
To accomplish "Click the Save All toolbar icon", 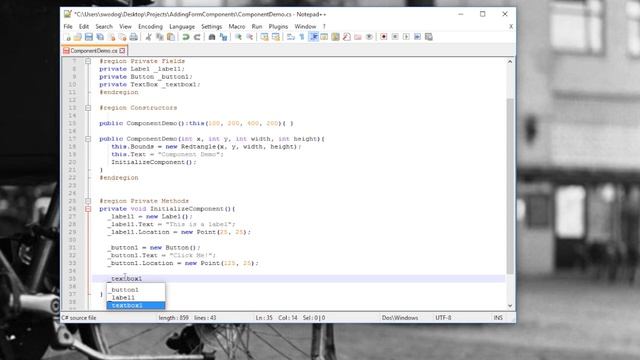I will [100, 37].
